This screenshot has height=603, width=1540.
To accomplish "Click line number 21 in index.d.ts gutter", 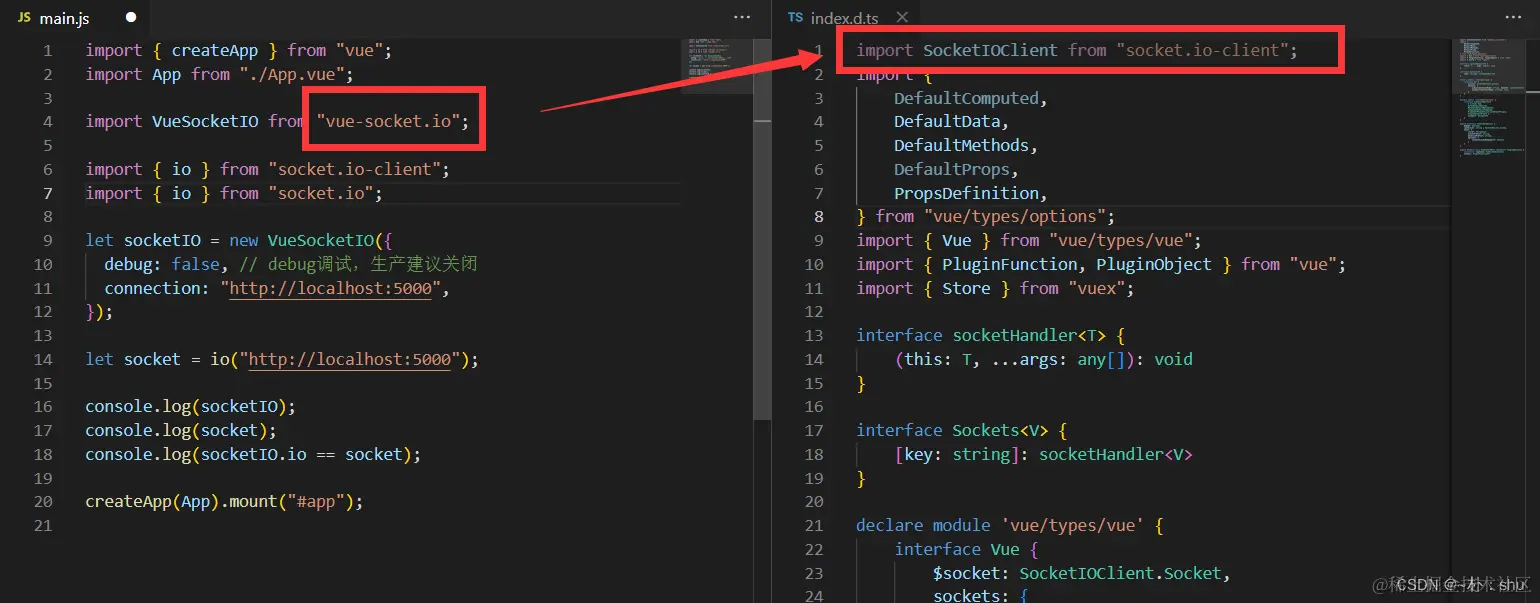I will point(813,525).
